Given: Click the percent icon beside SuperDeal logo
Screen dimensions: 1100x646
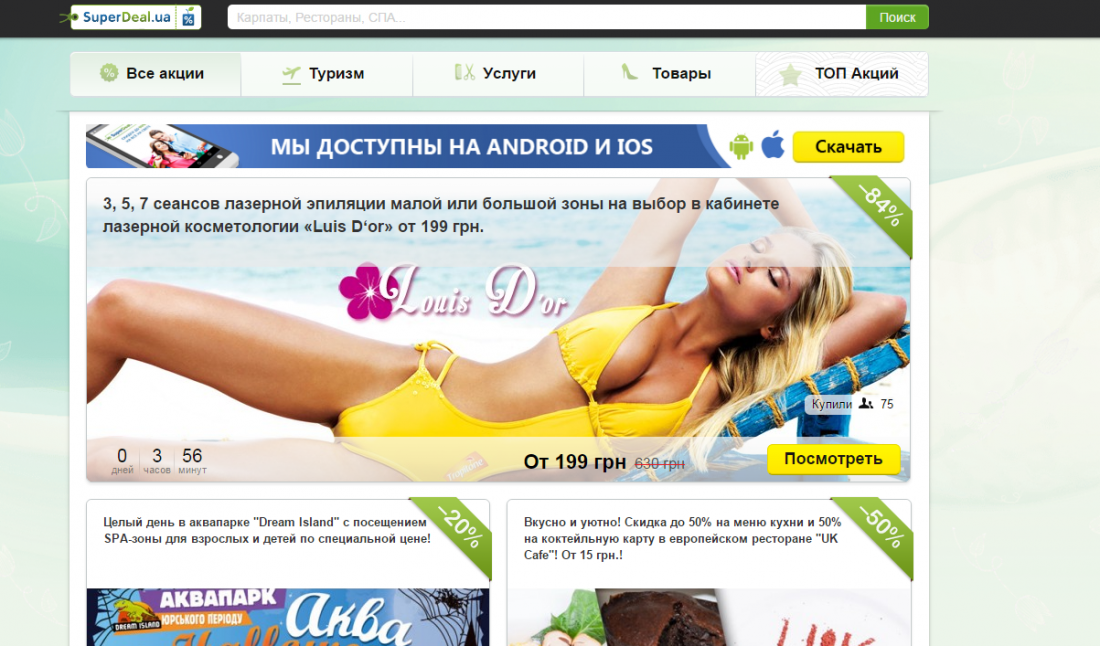Looking at the screenshot, I should tap(189, 17).
